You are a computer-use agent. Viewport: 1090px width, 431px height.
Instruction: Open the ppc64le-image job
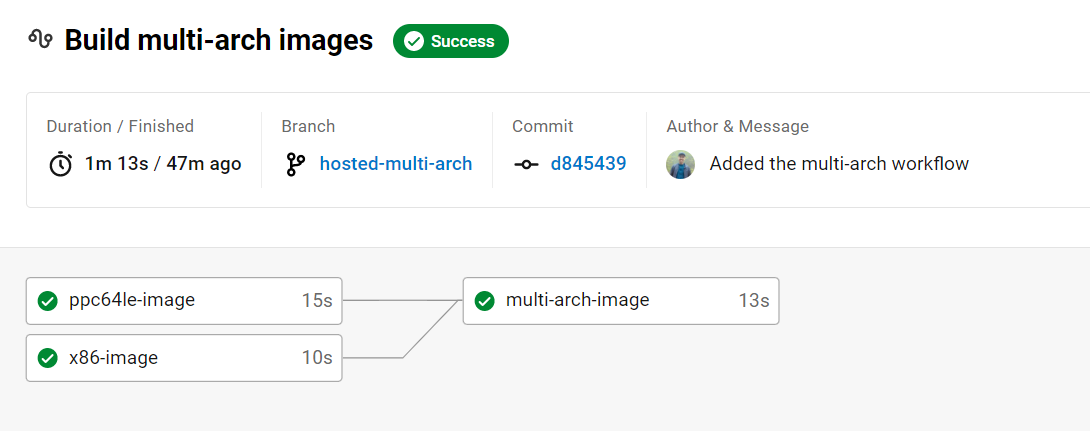pyautogui.click(x=184, y=301)
